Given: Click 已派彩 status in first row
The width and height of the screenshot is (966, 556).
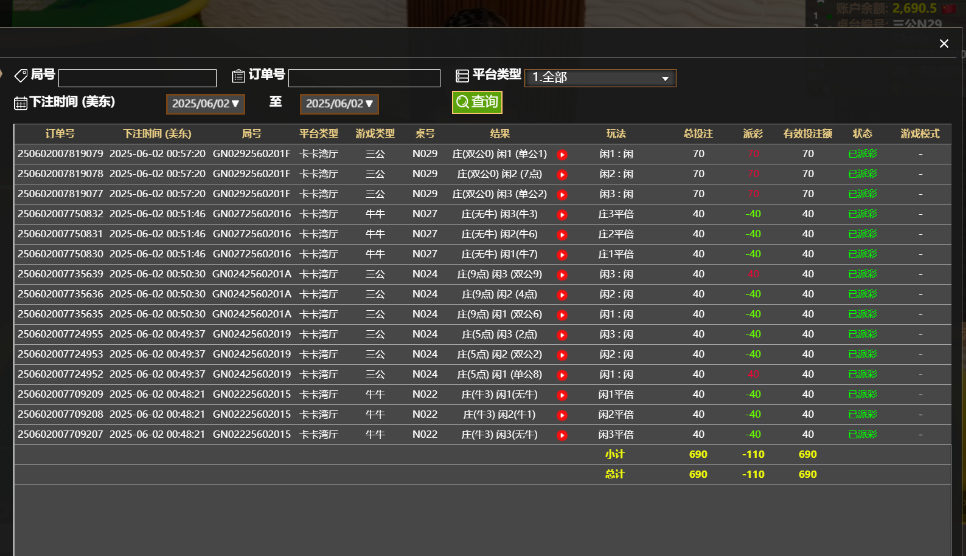Looking at the screenshot, I should (x=862, y=154).
